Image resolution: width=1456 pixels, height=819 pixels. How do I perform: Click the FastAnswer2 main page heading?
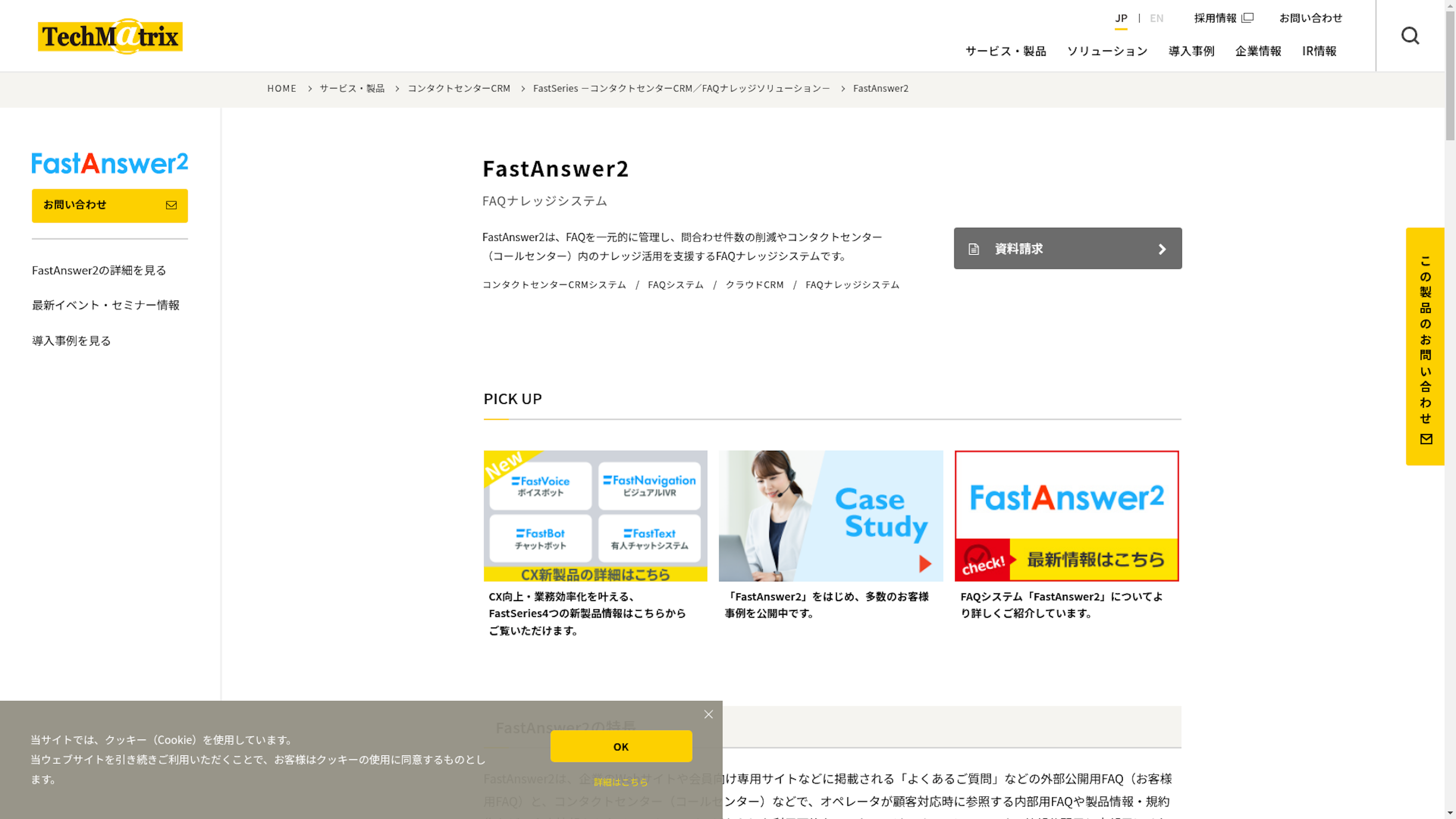tap(555, 169)
